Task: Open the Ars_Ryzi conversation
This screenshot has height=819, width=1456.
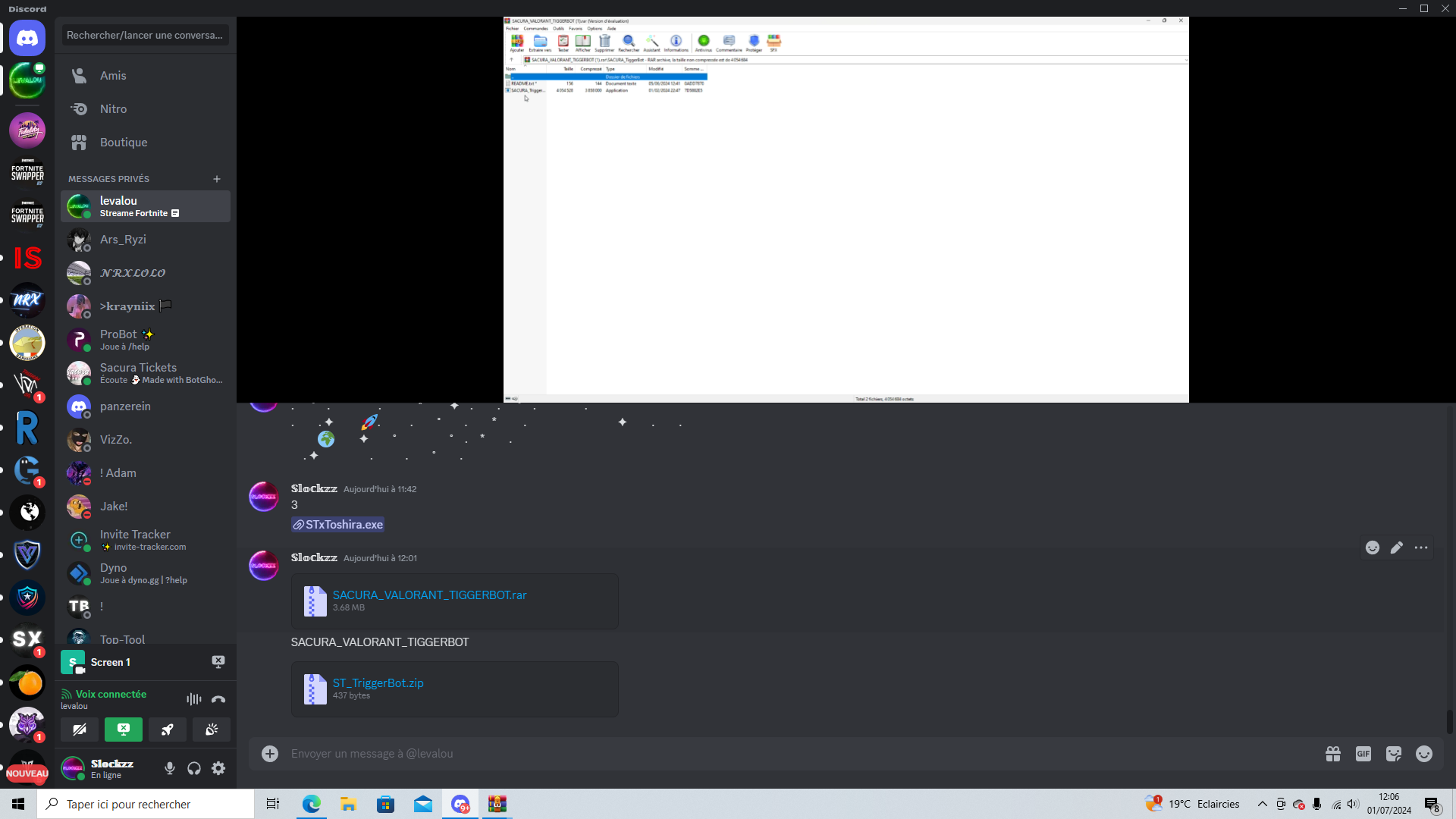Action: [146, 240]
